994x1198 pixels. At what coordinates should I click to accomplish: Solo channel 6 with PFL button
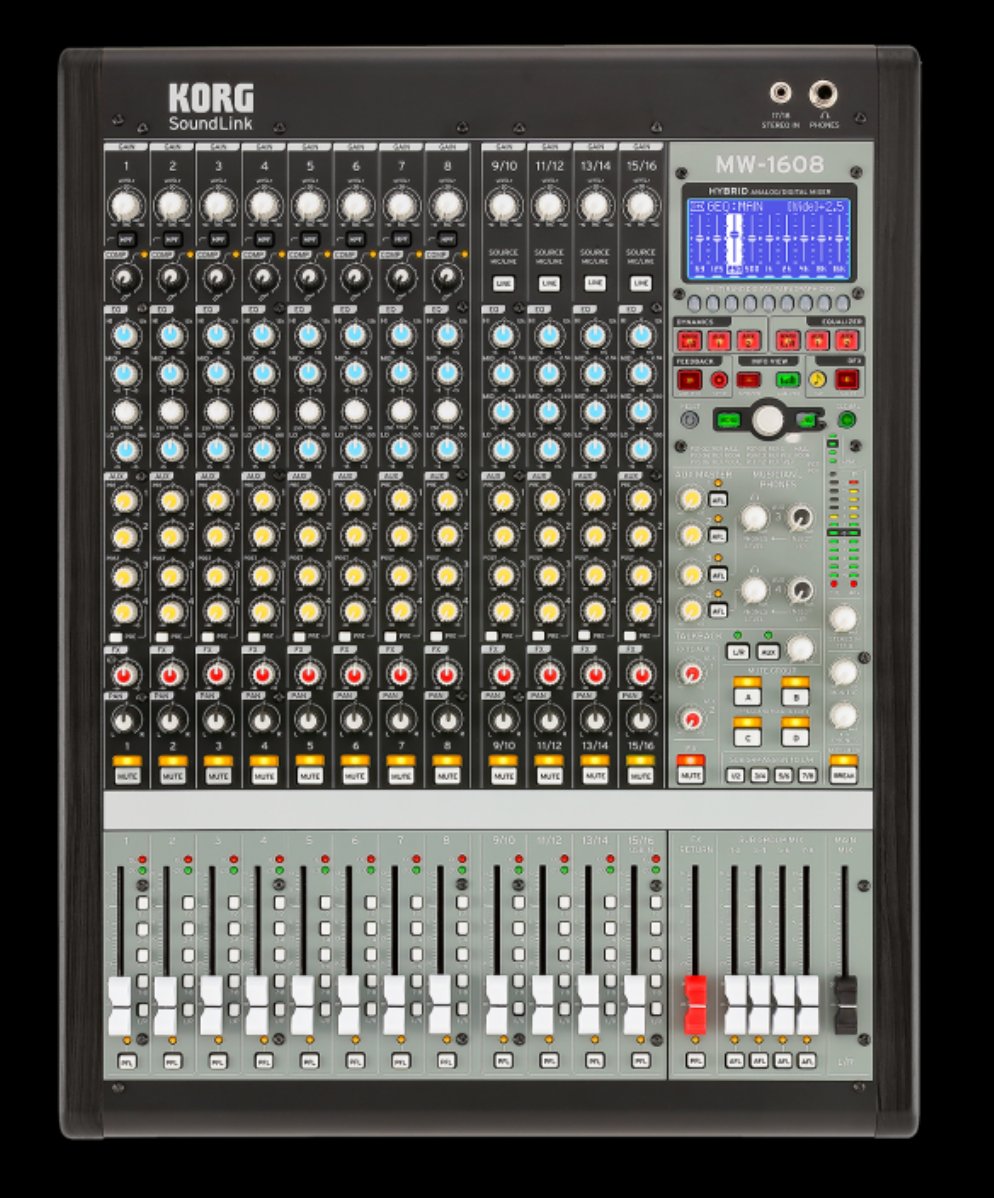355,1061
